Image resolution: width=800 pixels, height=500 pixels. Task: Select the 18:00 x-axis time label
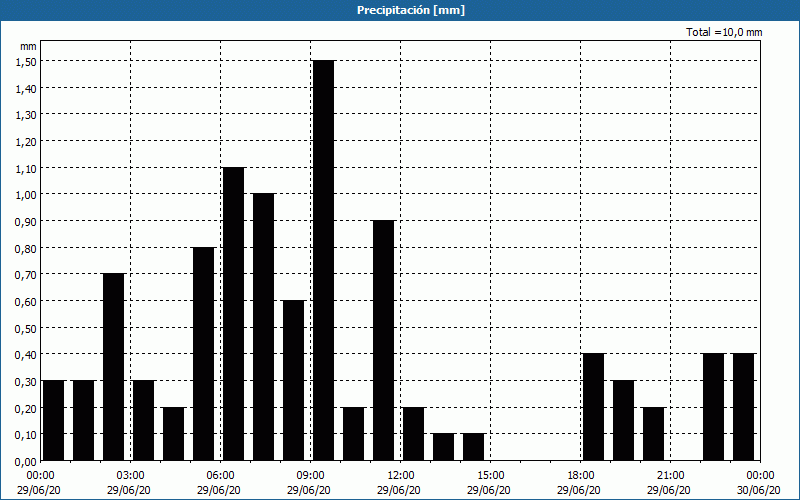[581, 476]
